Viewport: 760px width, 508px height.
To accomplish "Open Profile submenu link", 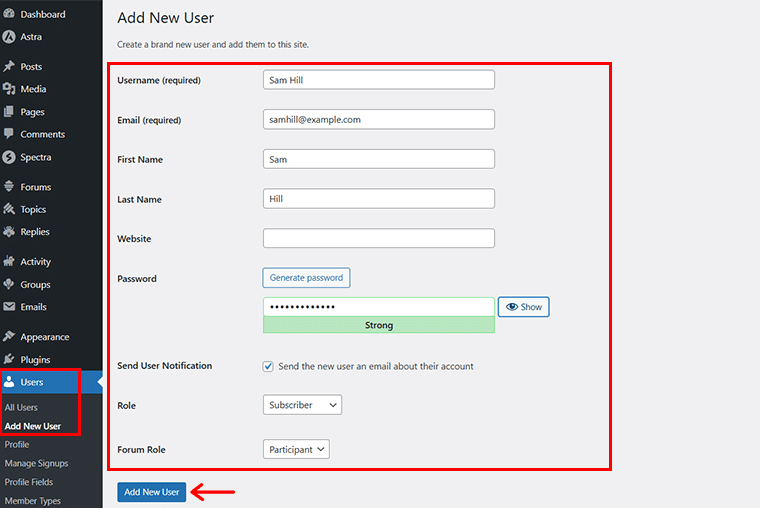I will click(x=17, y=444).
